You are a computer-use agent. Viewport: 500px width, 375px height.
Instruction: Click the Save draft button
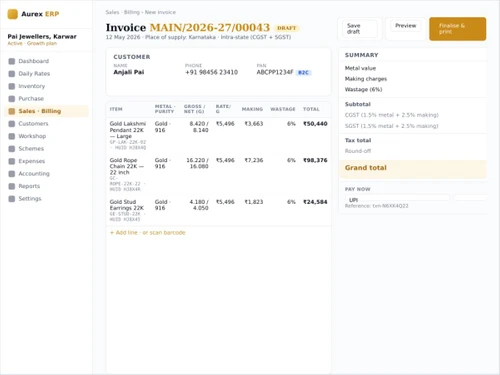pos(360,29)
